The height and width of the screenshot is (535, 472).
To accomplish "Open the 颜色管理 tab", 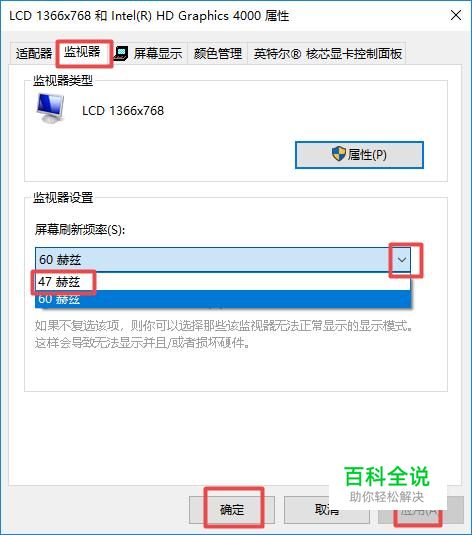I will pyautogui.click(x=217, y=54).
